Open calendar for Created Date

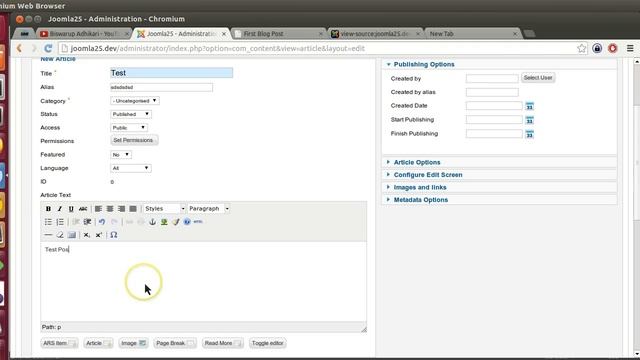[529, 106]
